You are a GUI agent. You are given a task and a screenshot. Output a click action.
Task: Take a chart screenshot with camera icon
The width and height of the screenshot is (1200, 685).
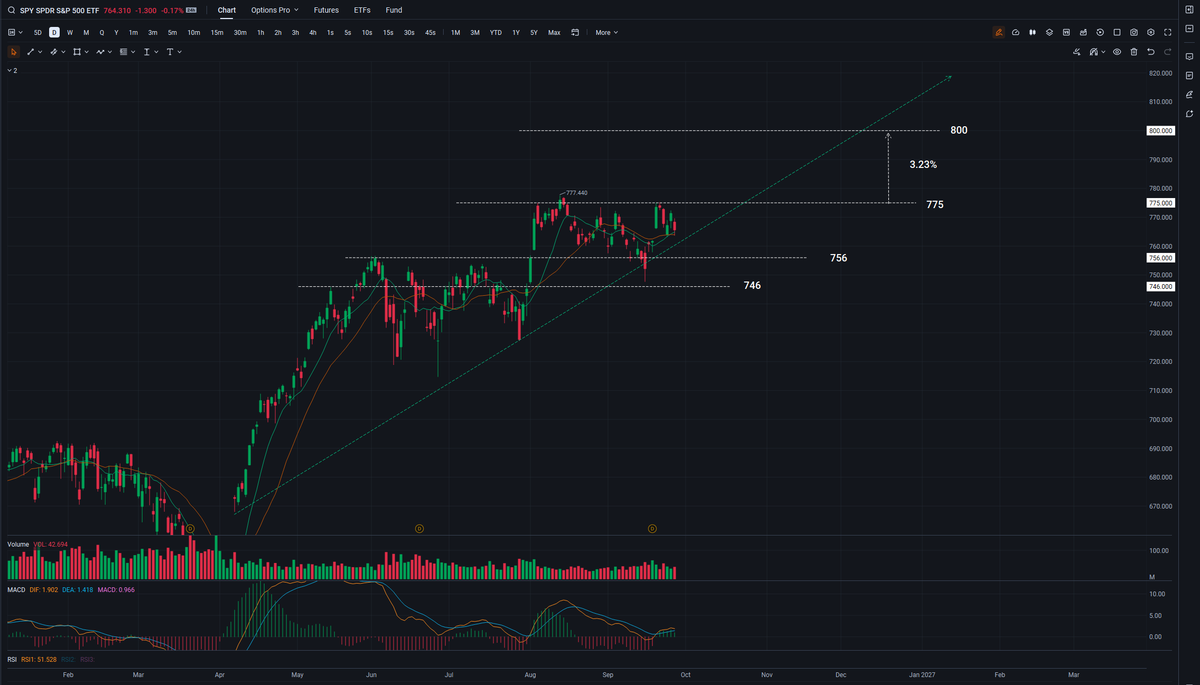(1134, 32)
